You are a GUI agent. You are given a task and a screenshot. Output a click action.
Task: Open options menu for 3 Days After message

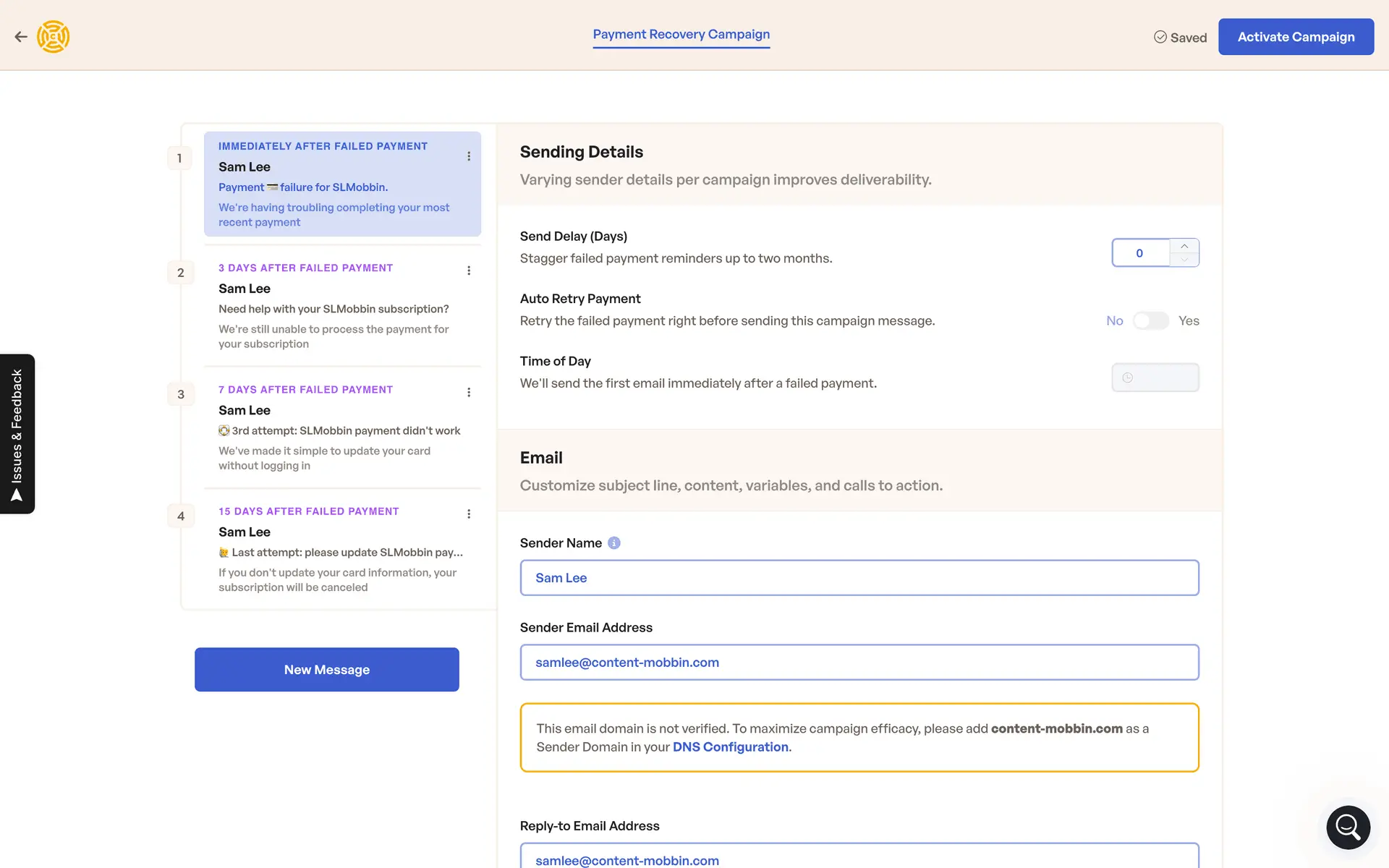[469, 271]
